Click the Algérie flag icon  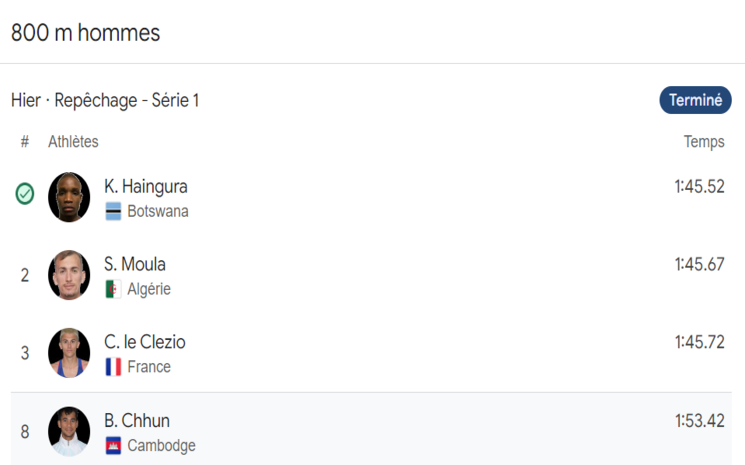(113, 290)
